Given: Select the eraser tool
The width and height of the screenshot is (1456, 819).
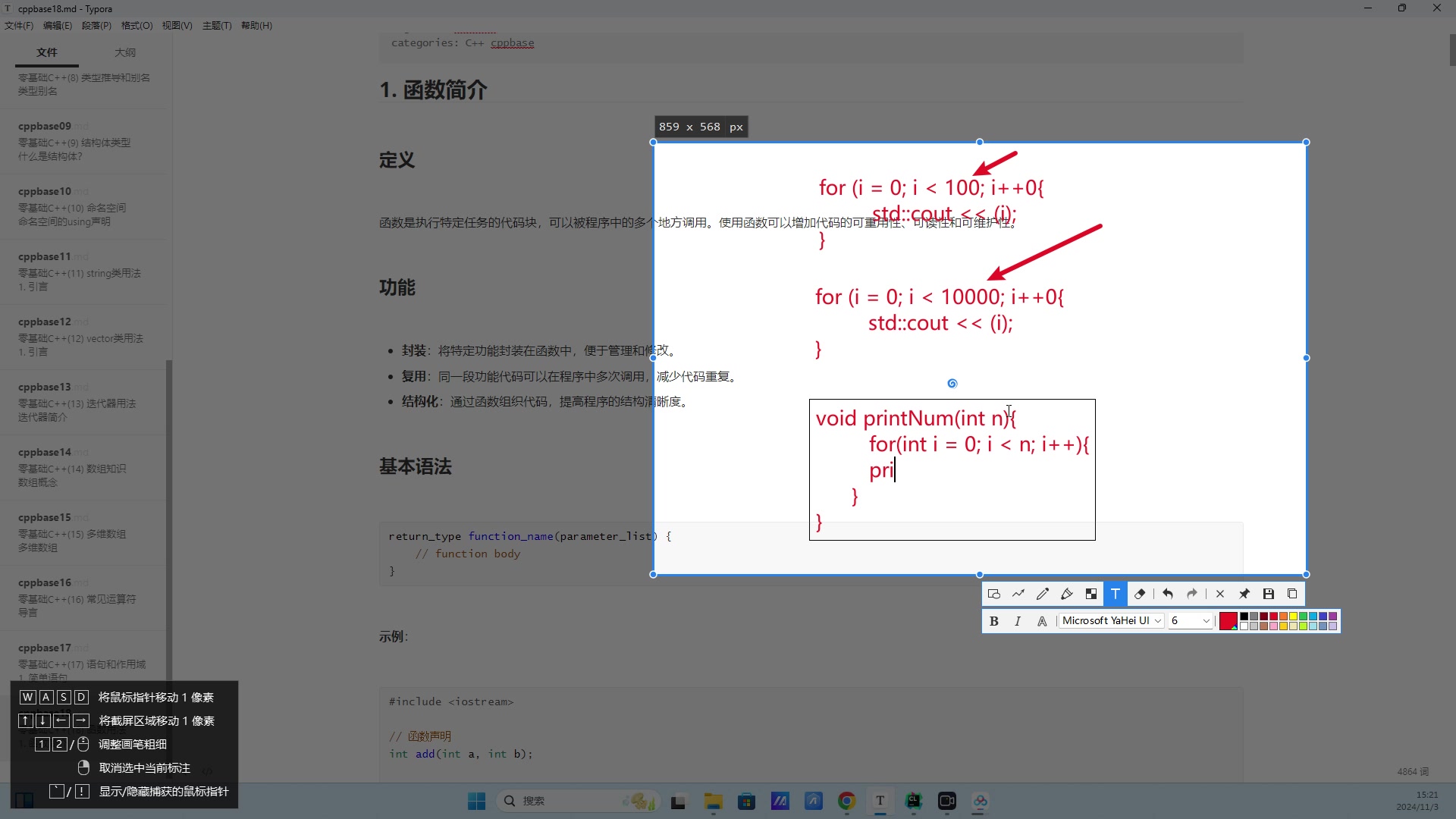Looking at the screenshot, I should pos(1140,594).
